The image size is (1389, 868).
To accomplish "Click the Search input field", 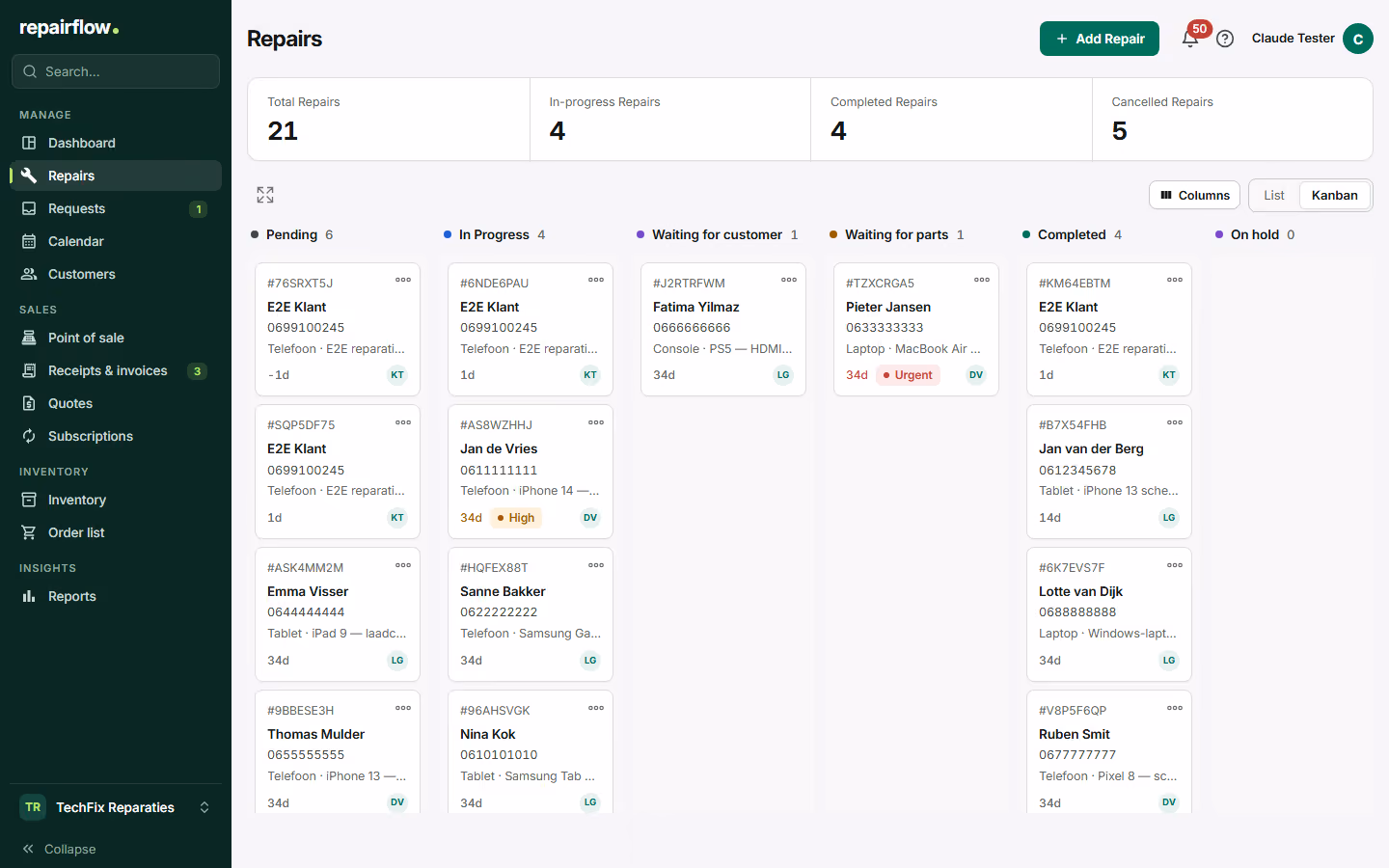I will [116, 71].
